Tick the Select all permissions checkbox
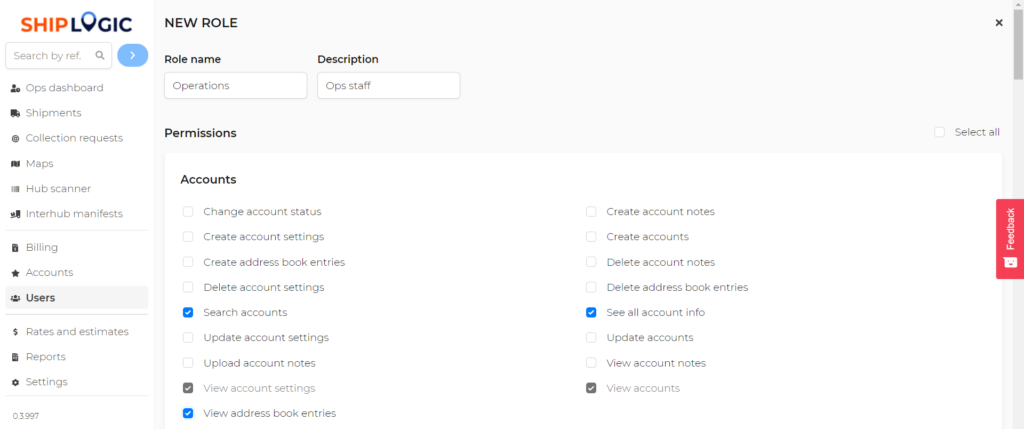The image size is (1024, 429). pyautogui.click(x=940, y=132)
